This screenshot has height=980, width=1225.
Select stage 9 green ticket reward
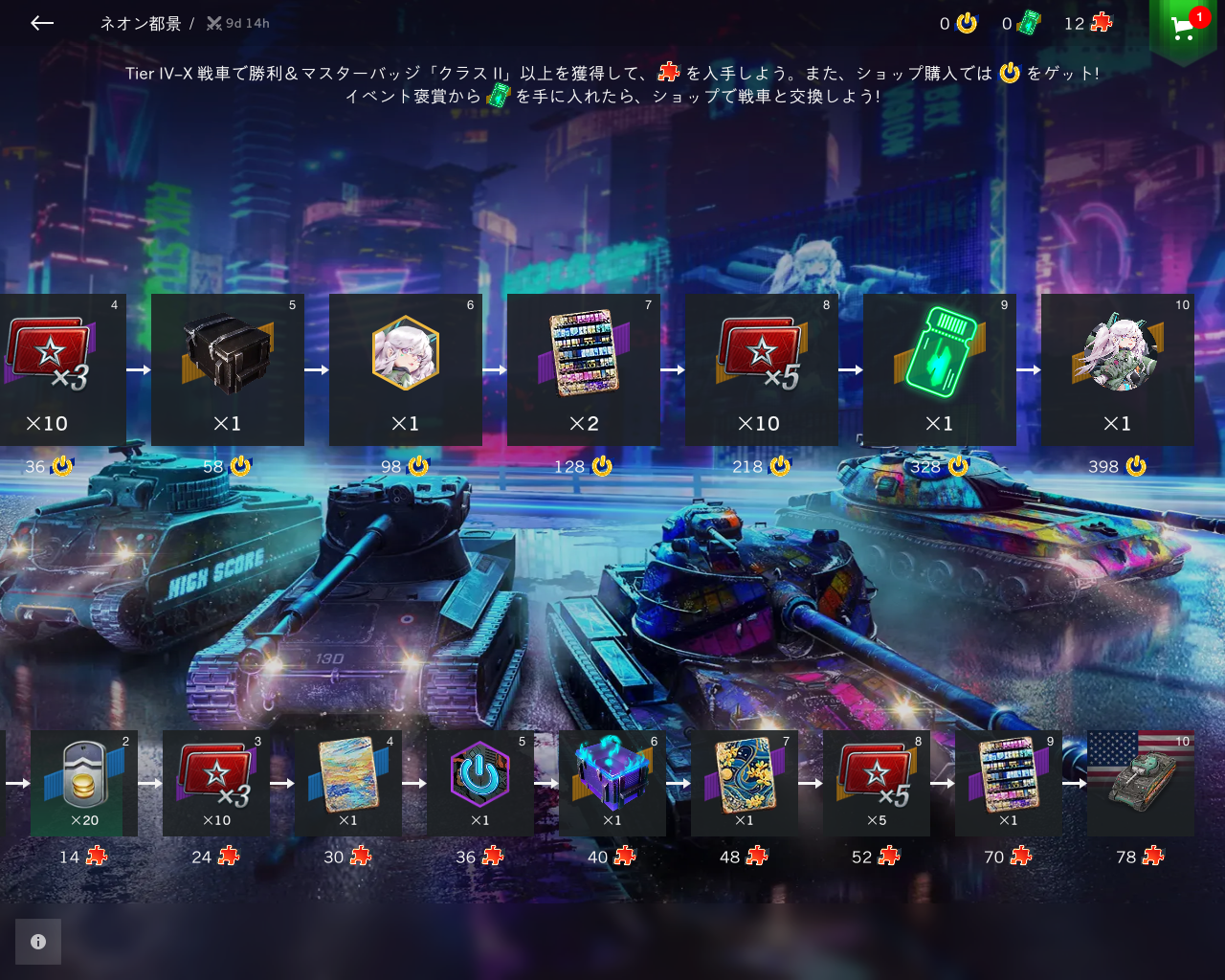point(940,369)
